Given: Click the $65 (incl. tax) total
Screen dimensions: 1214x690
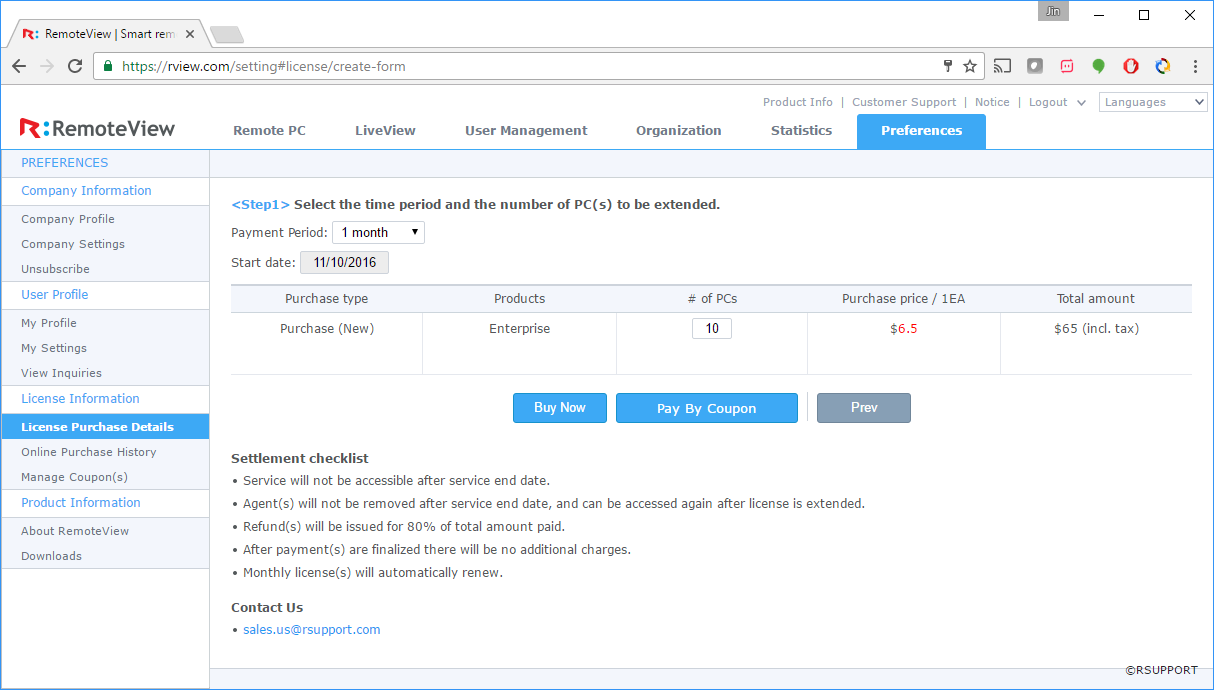Looking at the screenshot, I should (1096, 329).
